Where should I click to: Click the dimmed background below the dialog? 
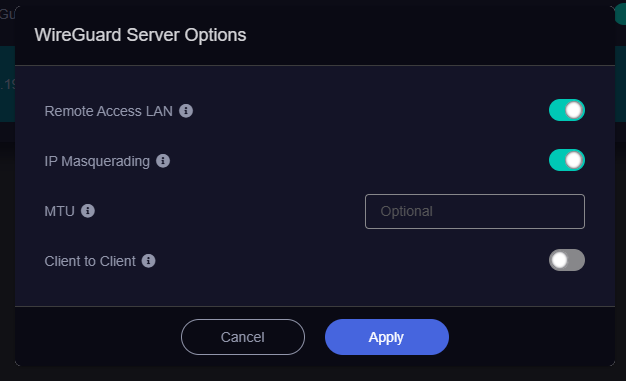point(313,374)
